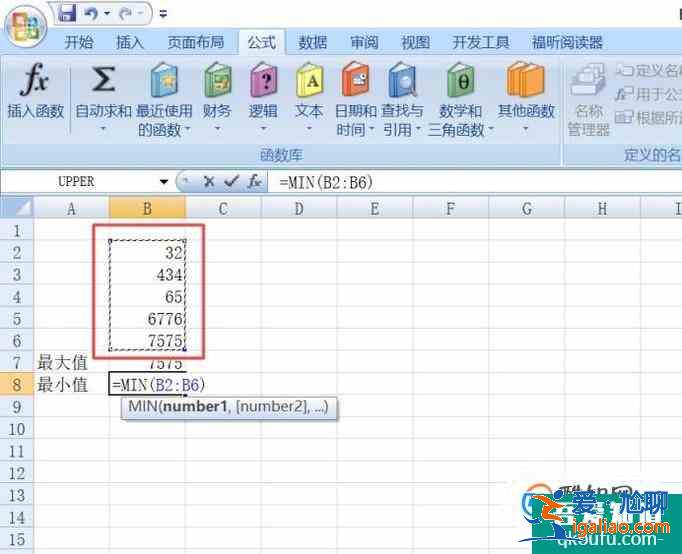Redo the action in the quick toolbar
Viewport: 682px width, 554px height.
click(126, 14)
